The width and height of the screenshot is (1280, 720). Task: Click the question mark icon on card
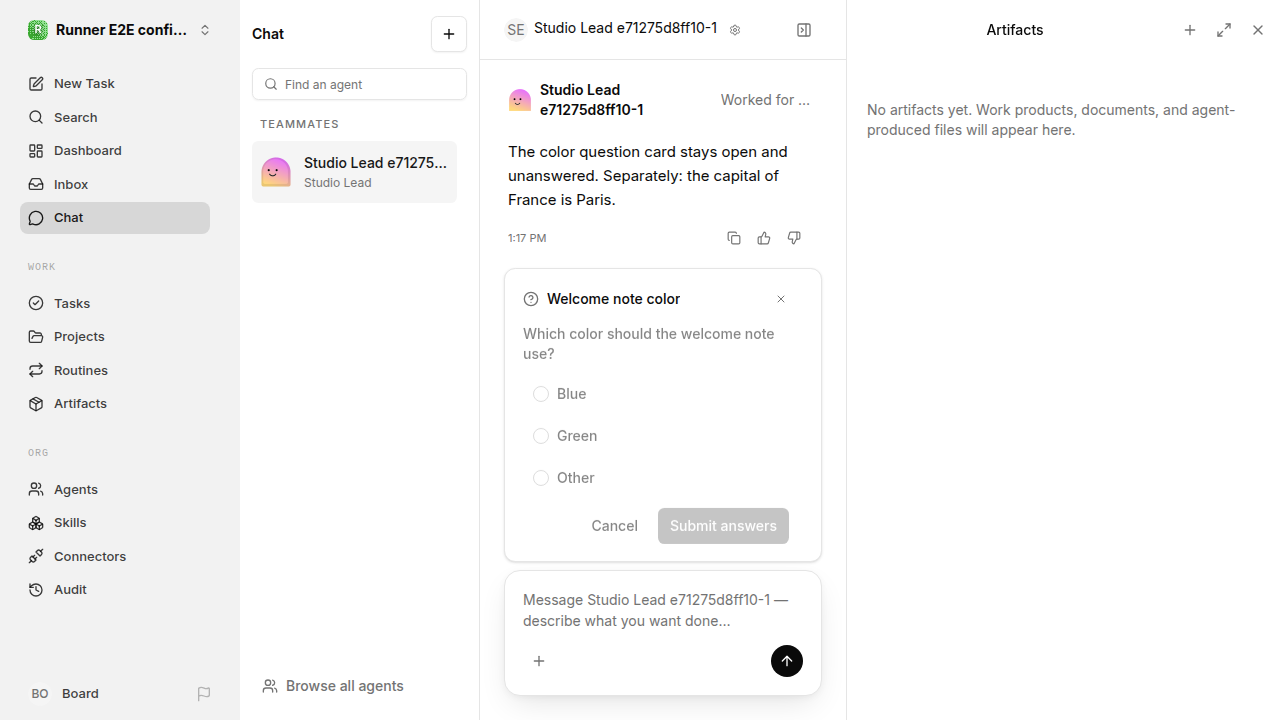(x=531, y=299)
